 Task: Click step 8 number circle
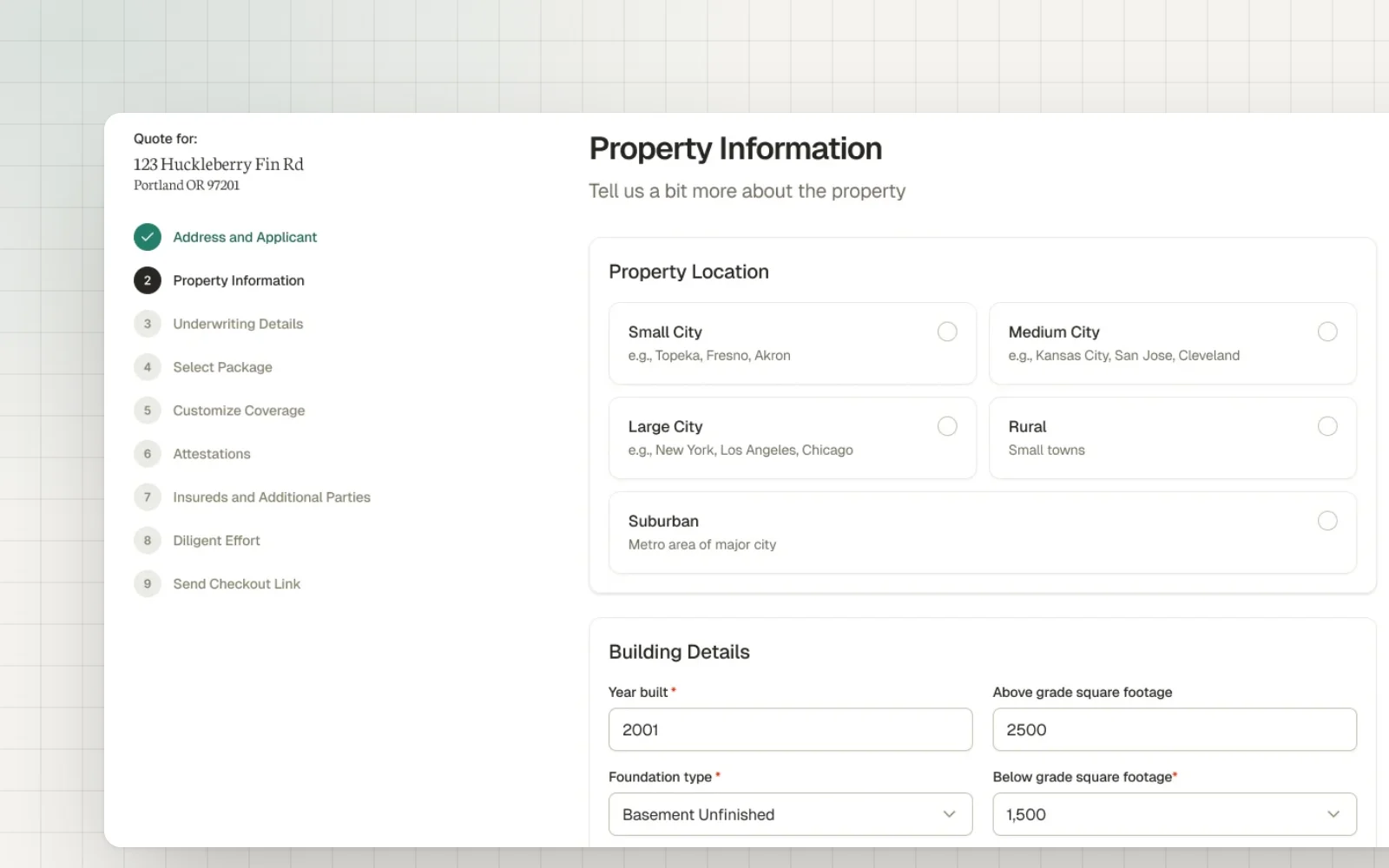[148, 541]
